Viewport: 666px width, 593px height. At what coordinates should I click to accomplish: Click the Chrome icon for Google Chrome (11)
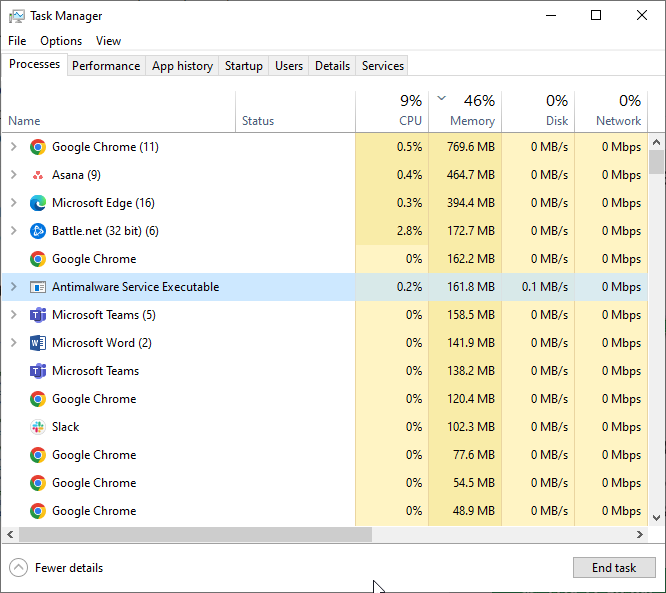coord(38,147)
